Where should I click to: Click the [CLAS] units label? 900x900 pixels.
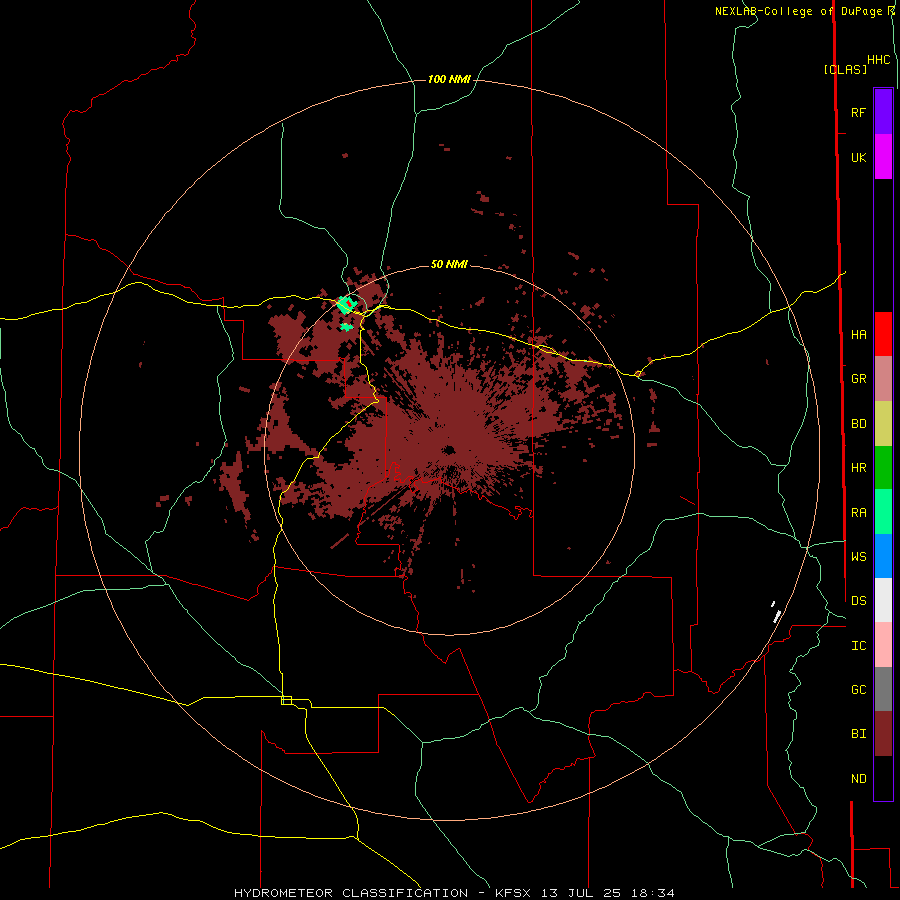(845, 69)
